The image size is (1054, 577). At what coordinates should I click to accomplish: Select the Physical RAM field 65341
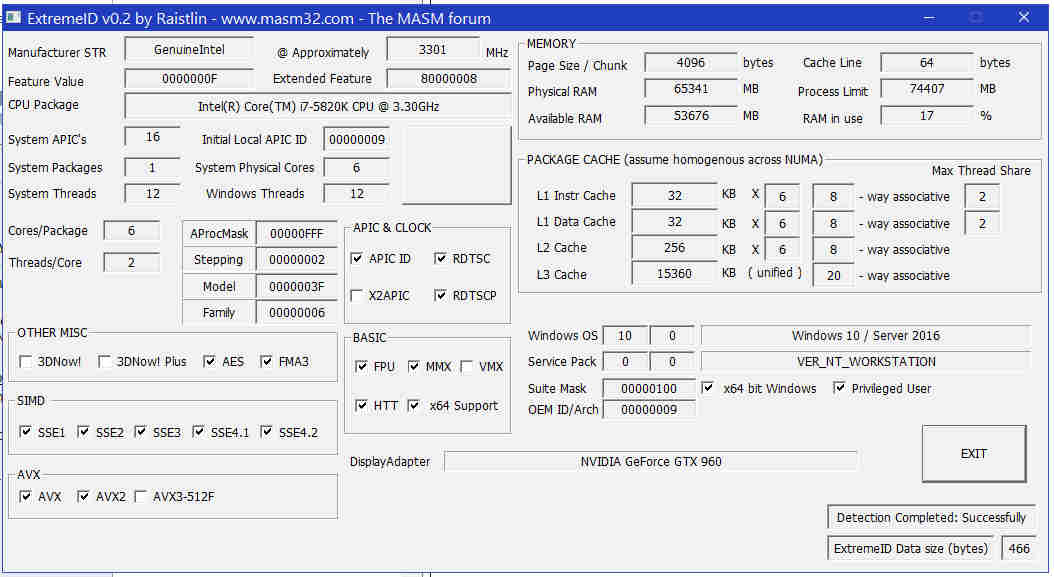pyautogui.click(x=690, y=89)
